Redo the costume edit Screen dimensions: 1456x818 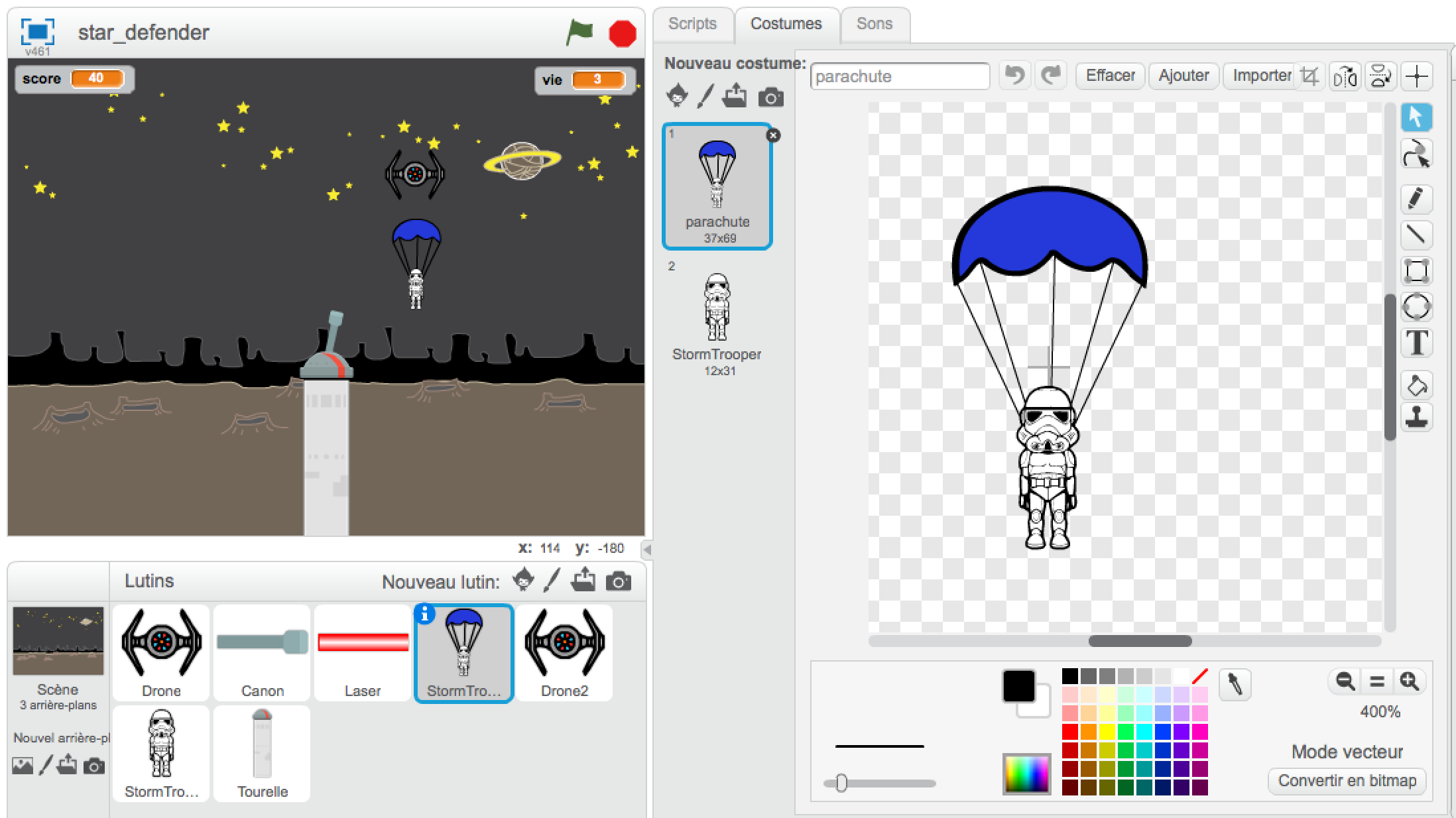[x=1051, y=76]
